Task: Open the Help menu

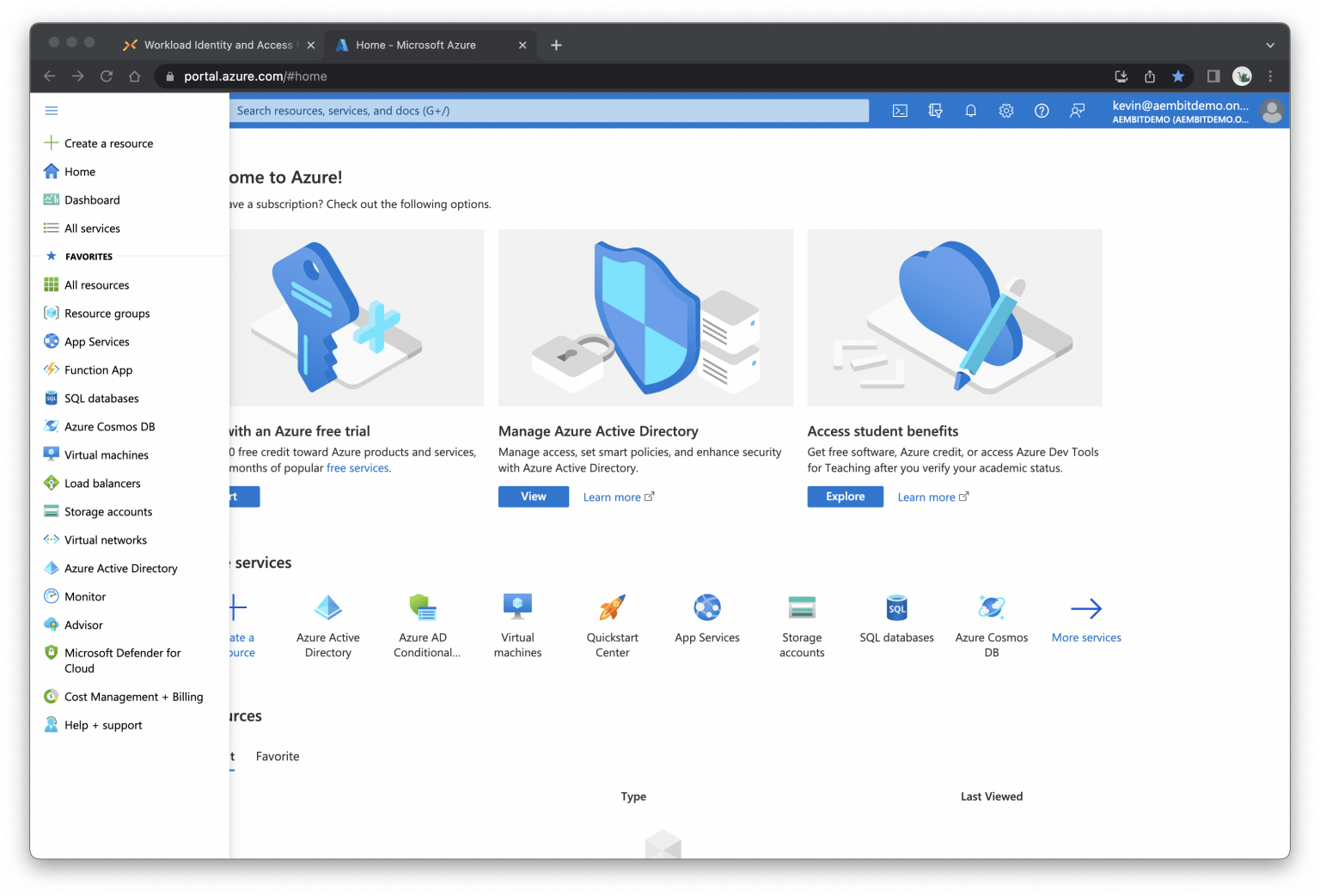Action: tap(1042, 110)
